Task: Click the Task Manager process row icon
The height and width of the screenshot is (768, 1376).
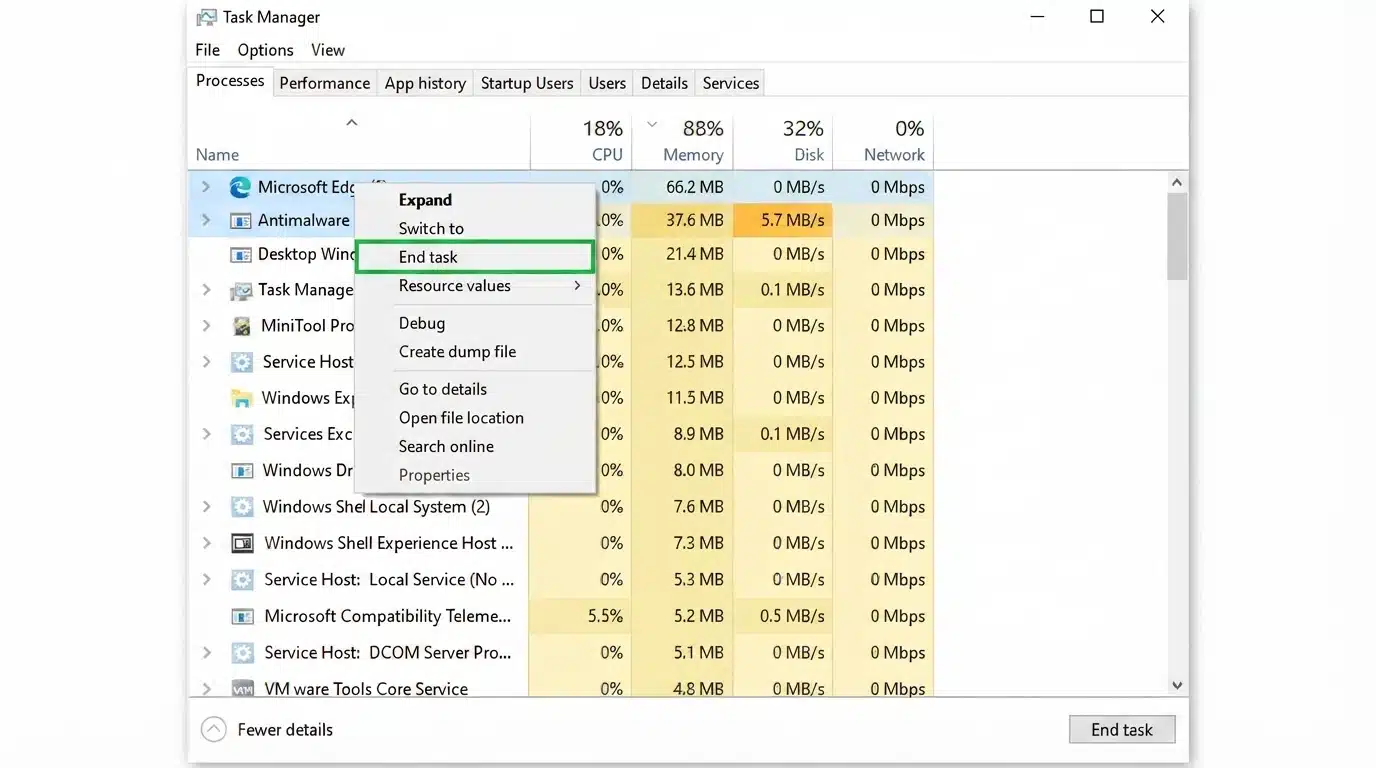Action: coord(240,290)
